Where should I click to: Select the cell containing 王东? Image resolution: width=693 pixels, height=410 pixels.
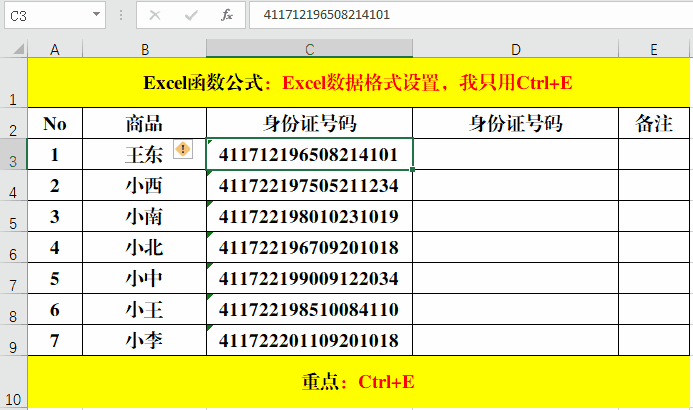145,154
